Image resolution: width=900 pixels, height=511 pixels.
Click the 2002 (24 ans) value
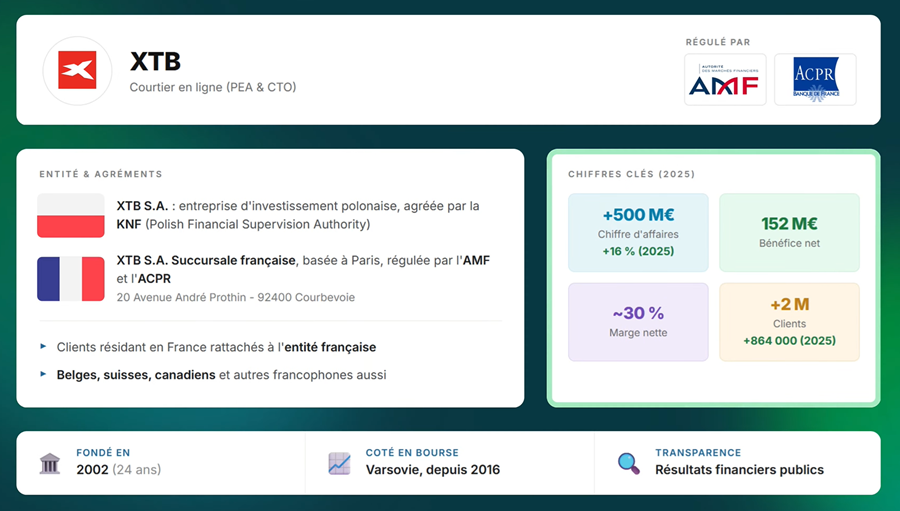pos(119,470)
